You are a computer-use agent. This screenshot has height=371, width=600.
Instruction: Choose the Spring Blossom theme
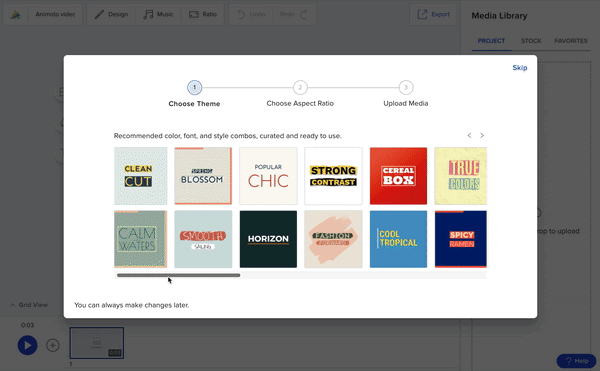coord(203,176)
